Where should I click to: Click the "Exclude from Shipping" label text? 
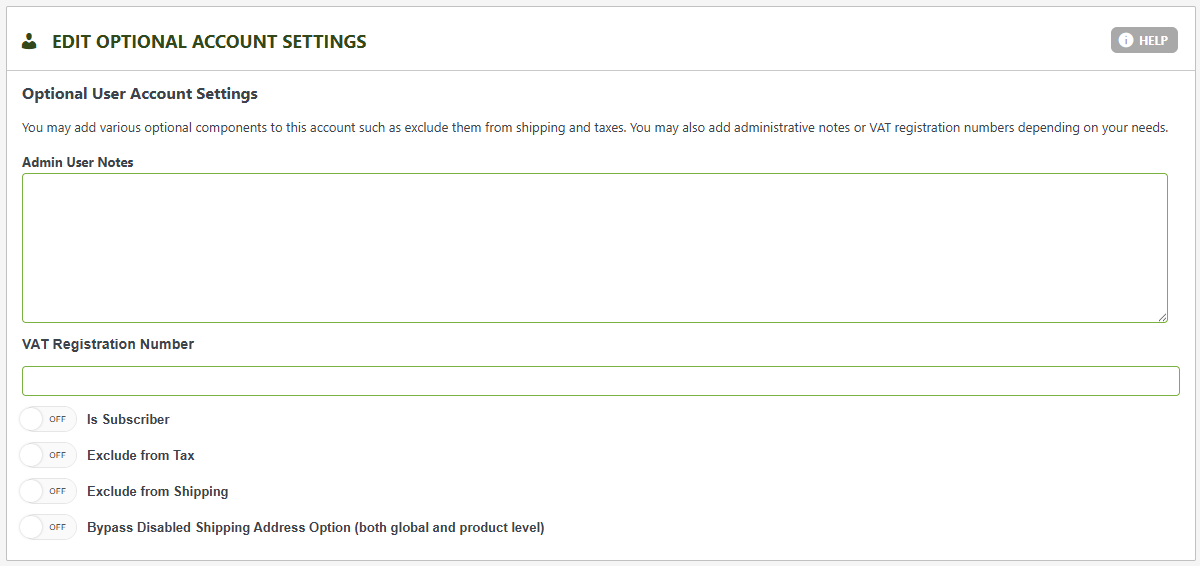(158, 492)
